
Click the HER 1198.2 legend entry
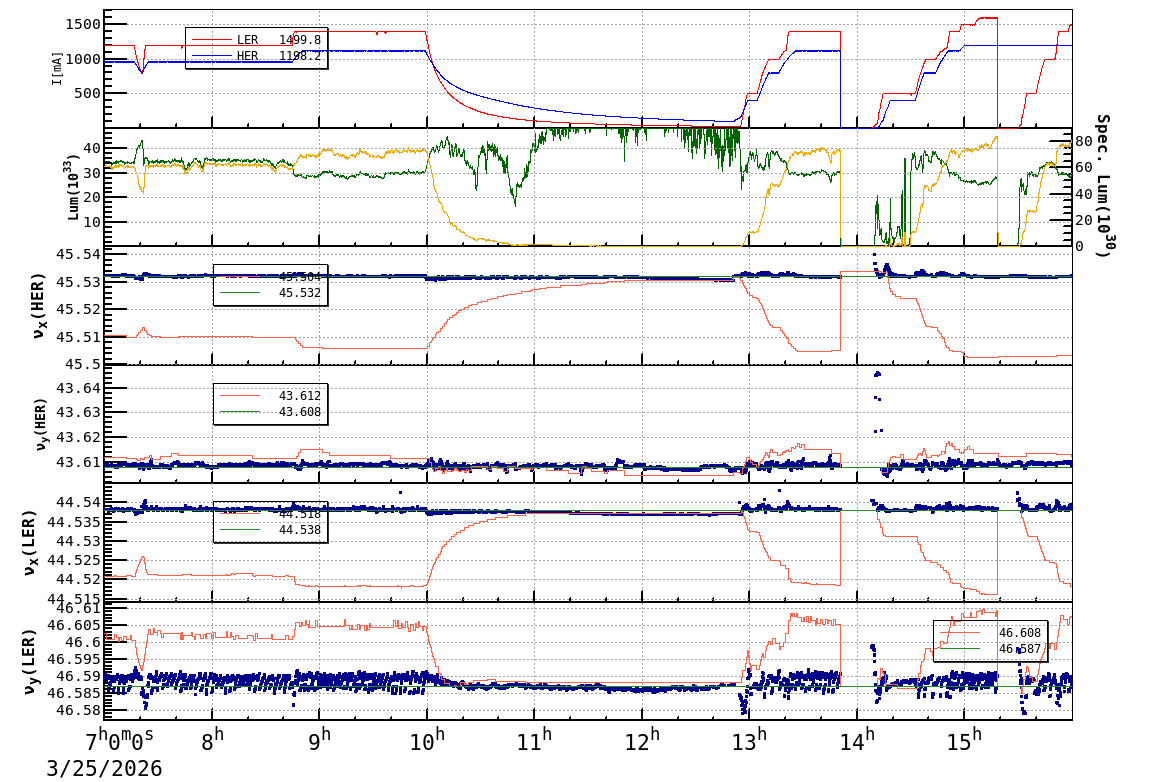pos(255,56)
